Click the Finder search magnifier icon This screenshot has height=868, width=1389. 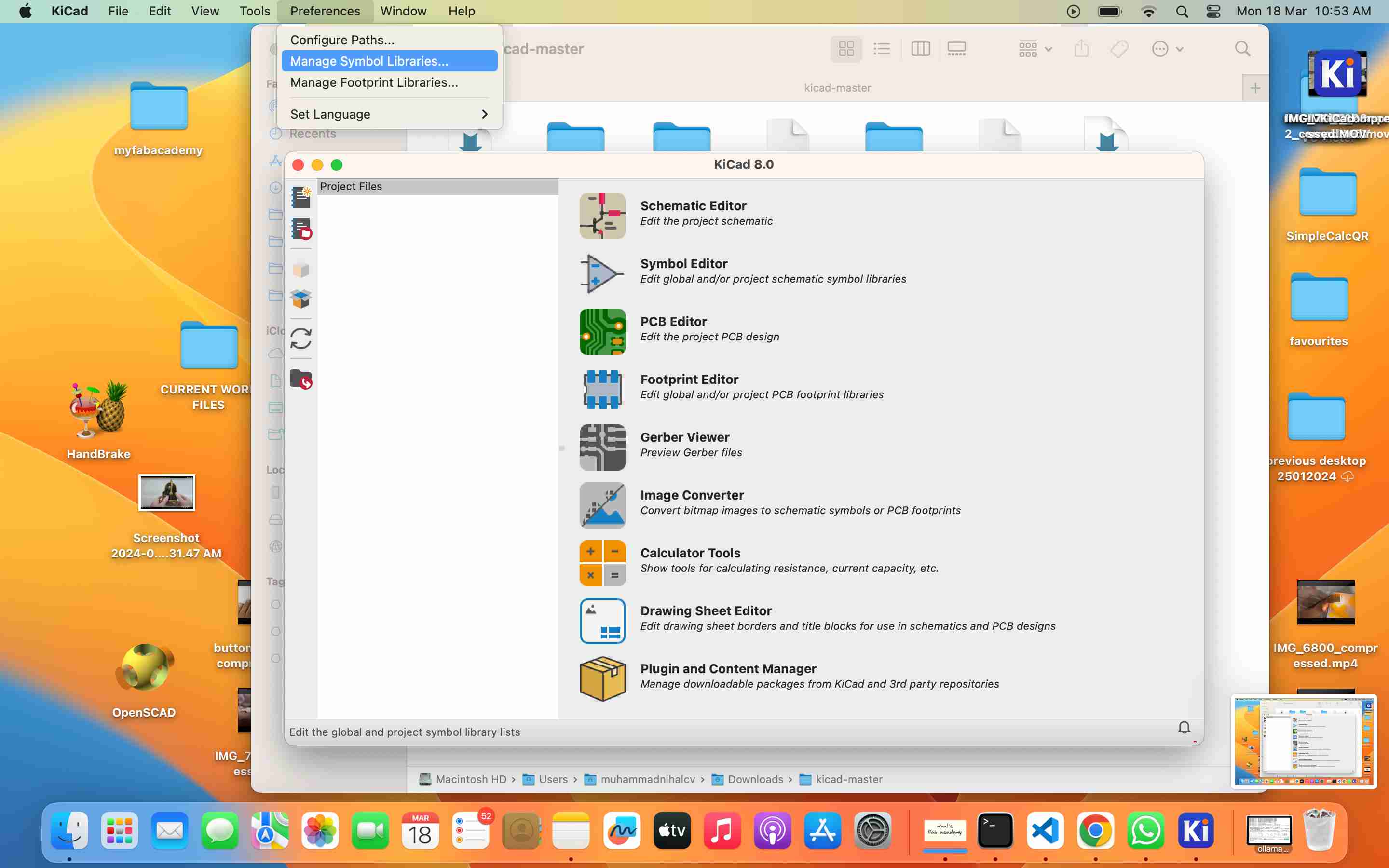tap(1243, 49)
